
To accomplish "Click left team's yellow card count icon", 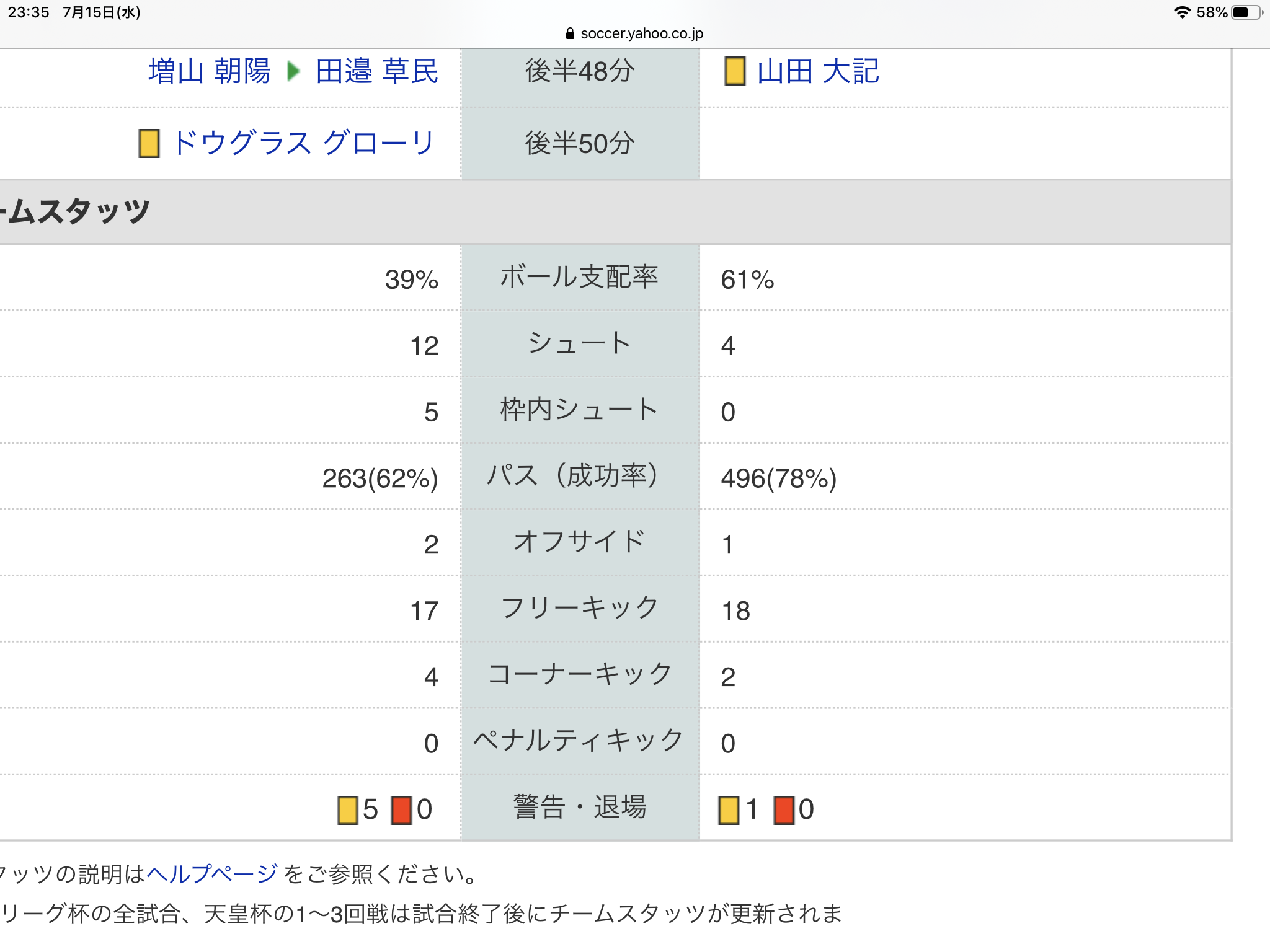I will point(347,810).
